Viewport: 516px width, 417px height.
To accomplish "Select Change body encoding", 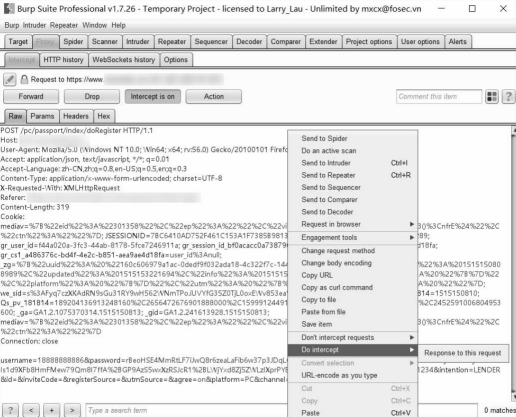I will pos(353,263).
